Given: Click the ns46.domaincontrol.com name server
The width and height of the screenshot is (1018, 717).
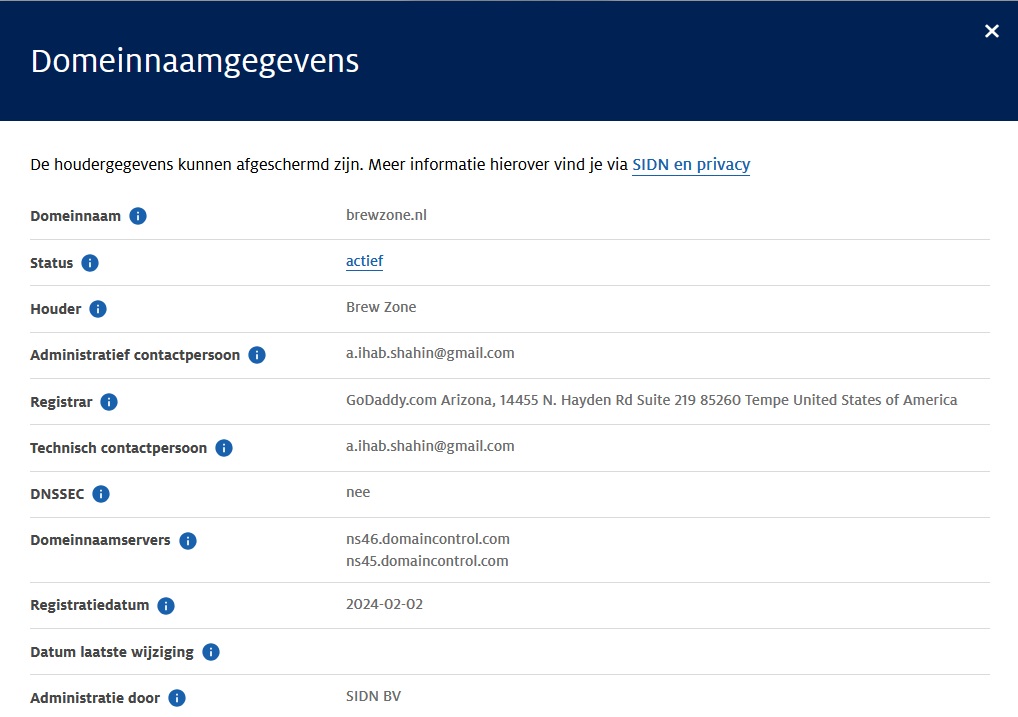Looking at the screenshot, I should point(427,539).
